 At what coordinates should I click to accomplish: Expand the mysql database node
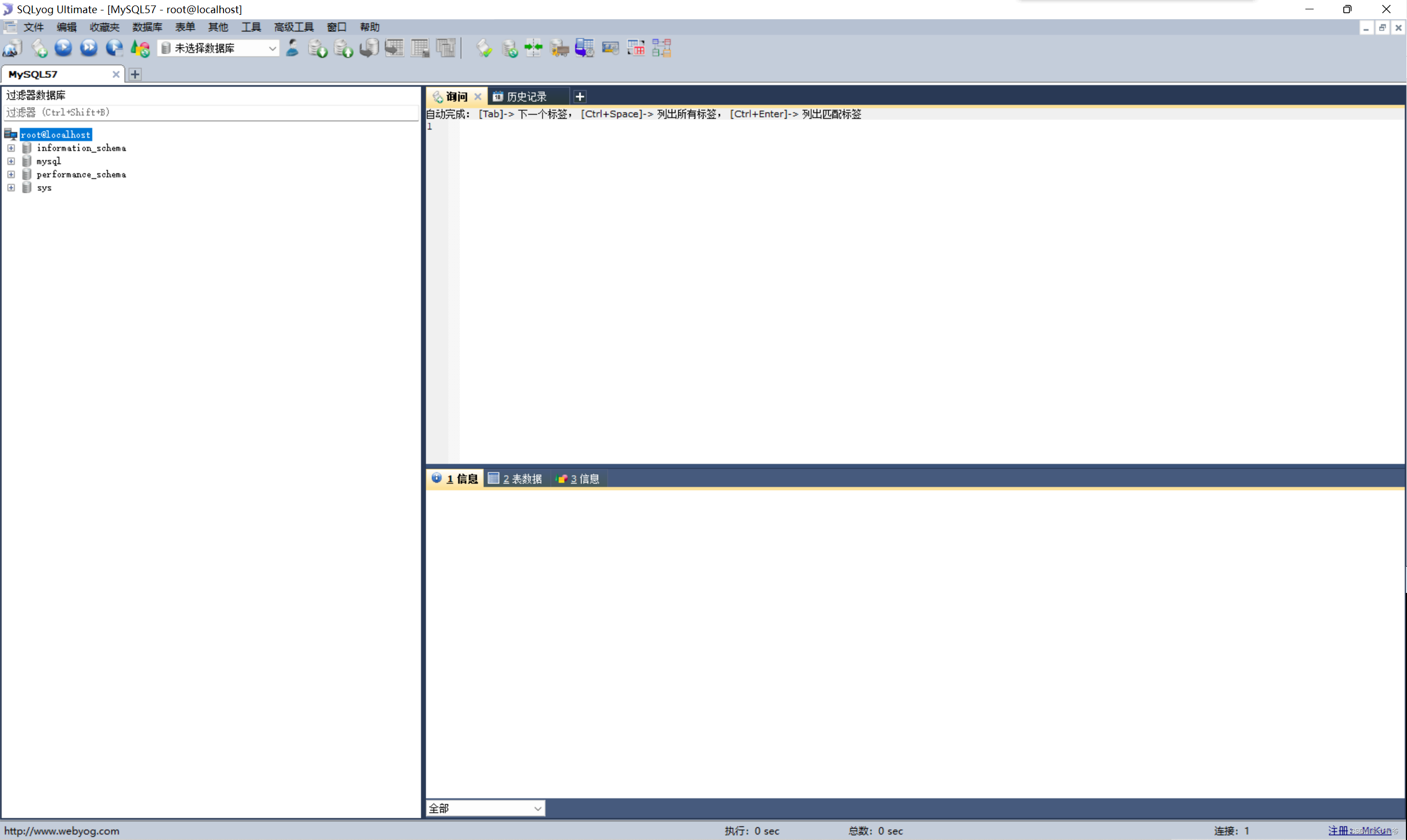pyautogui.click(x=12, y=161)
